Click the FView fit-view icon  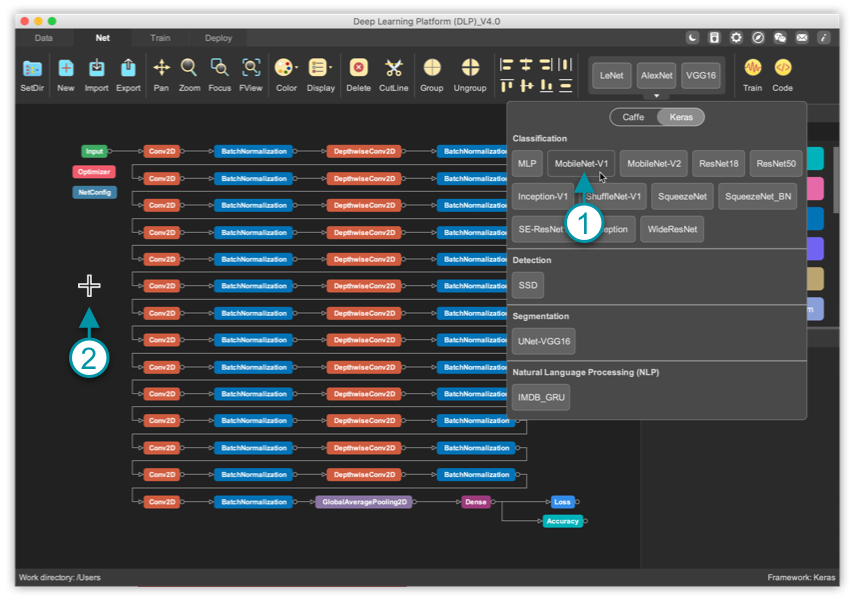(x=251, y=69)
